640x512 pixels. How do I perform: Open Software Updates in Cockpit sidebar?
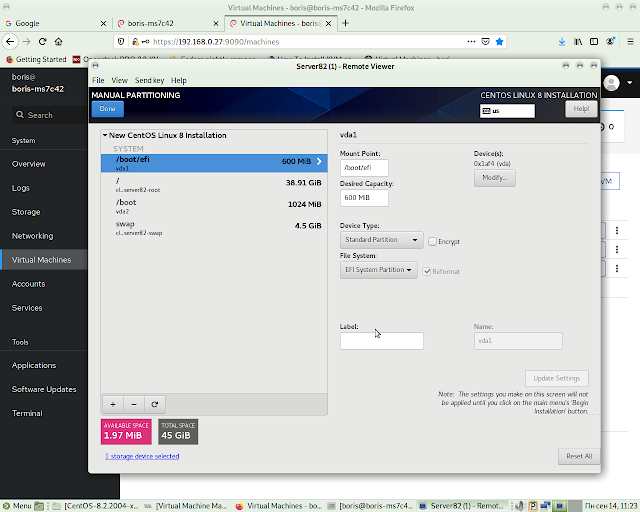[x=44, y=390]
